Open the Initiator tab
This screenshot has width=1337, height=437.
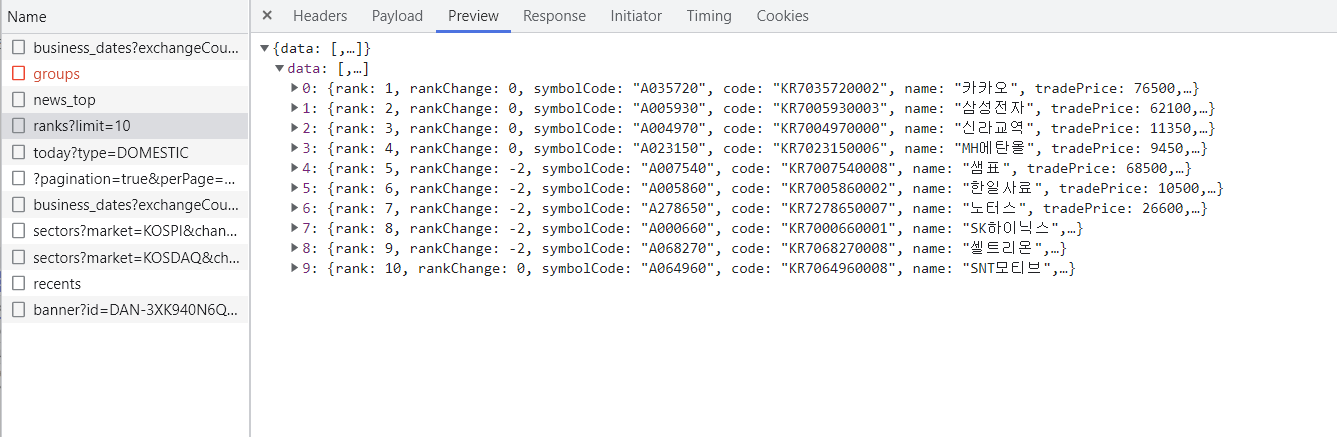(636, 16)
